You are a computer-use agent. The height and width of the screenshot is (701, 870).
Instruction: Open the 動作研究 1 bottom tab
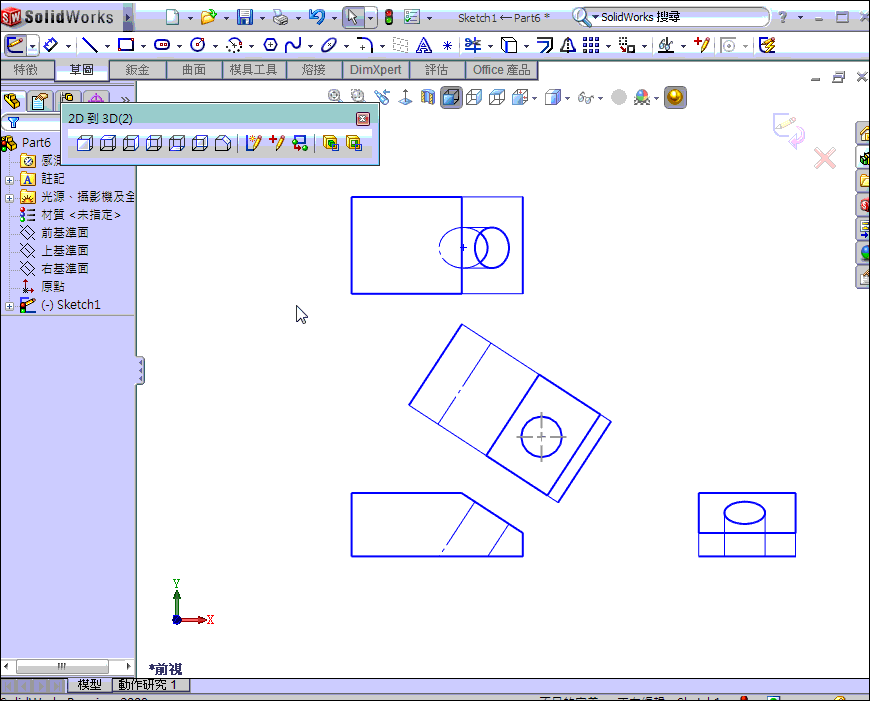click(x=151, y=685)
